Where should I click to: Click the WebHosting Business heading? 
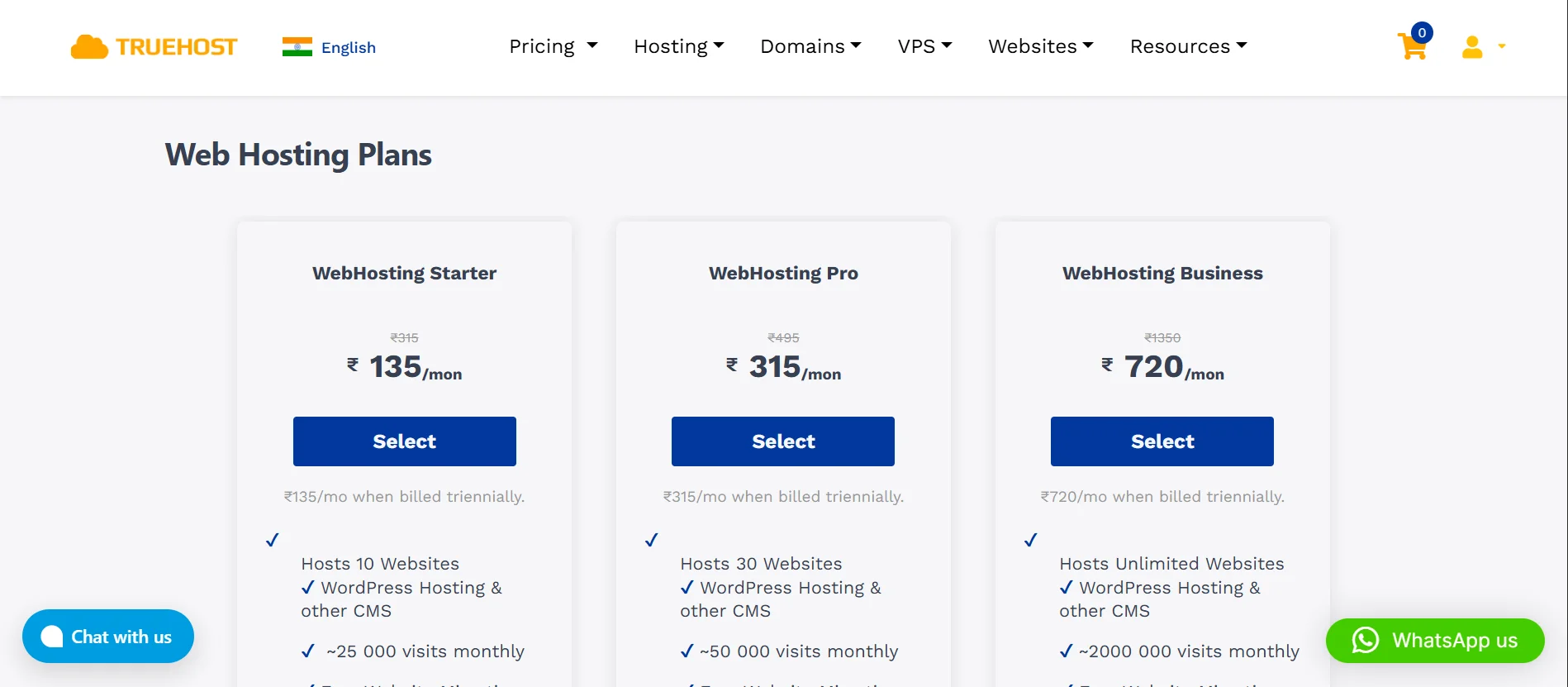[x=1162, y=274]
